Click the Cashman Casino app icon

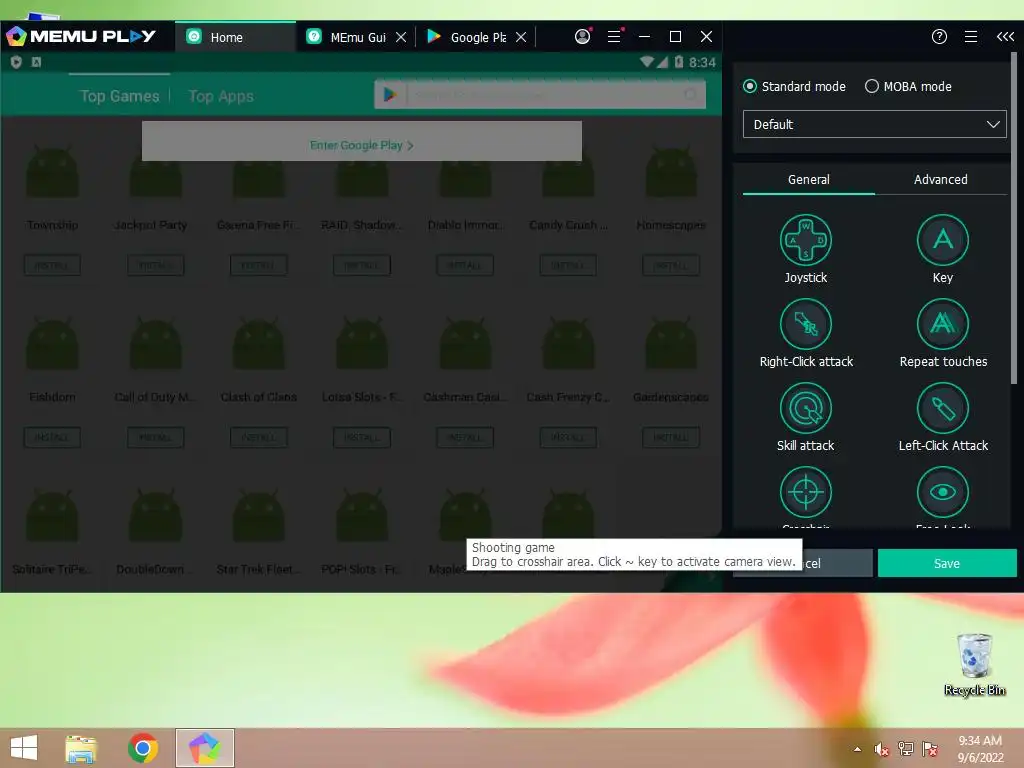point(465,344)
